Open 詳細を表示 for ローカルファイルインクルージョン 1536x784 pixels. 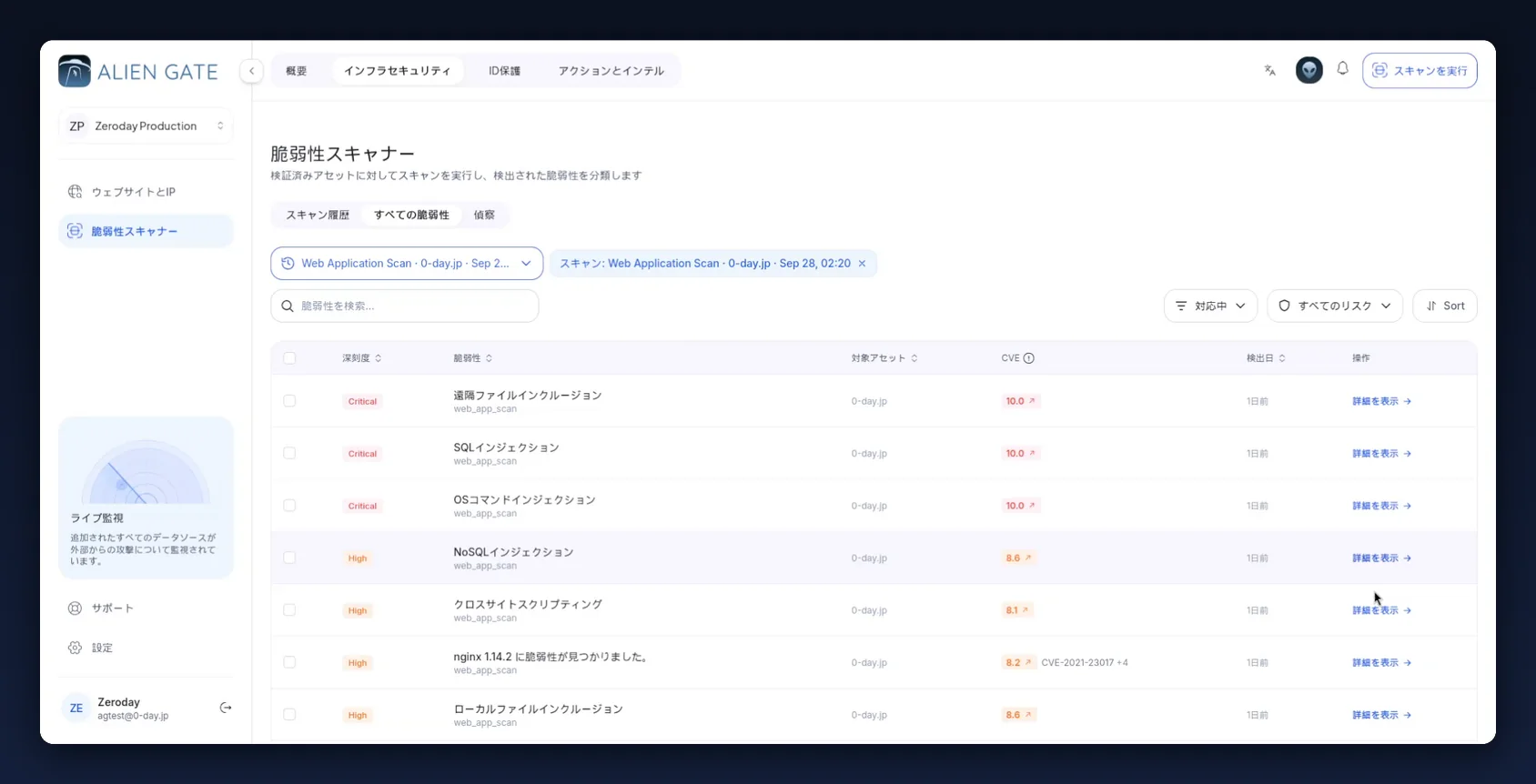1381,715
